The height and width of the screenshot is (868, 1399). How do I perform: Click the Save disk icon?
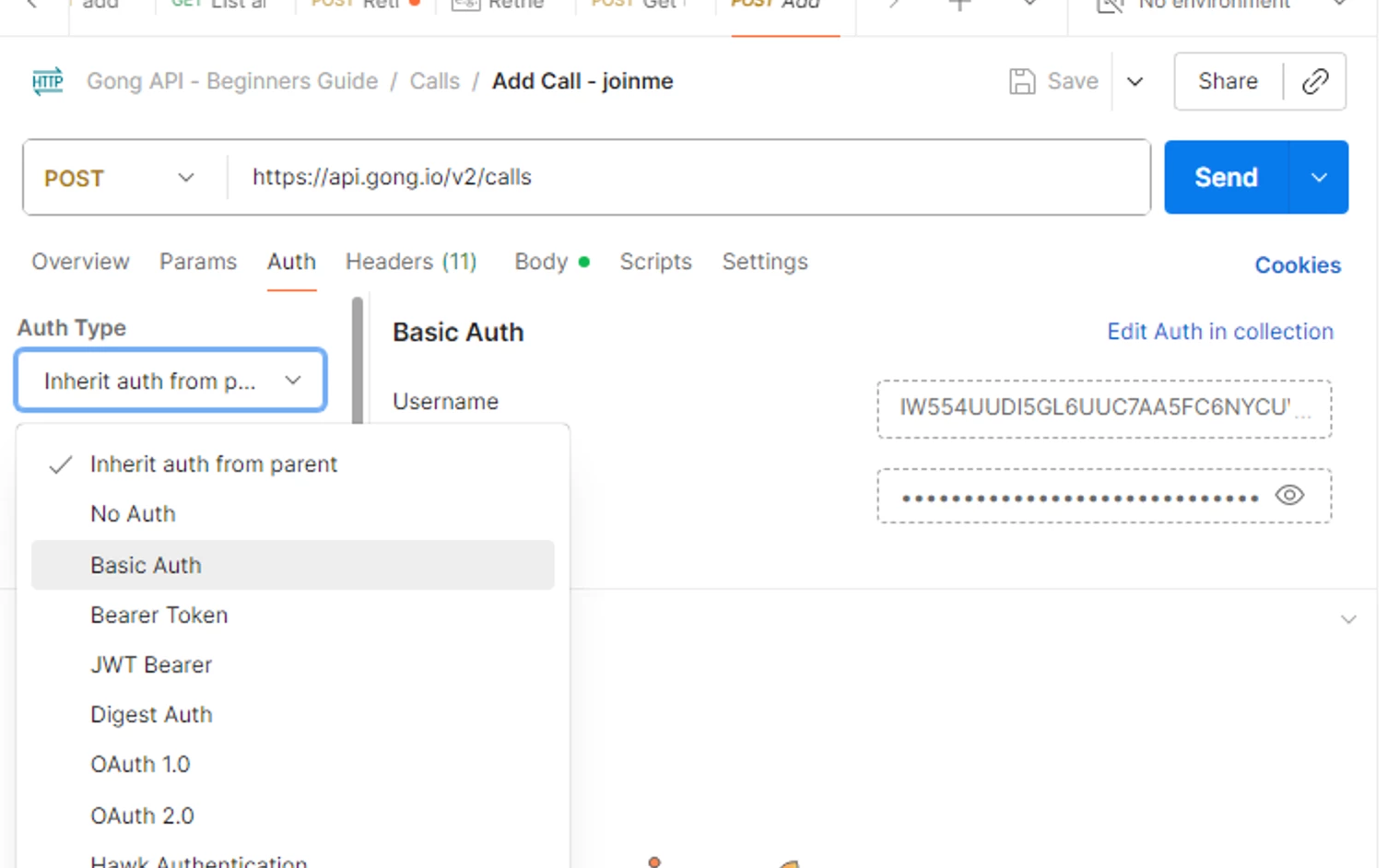point(1022,81)
